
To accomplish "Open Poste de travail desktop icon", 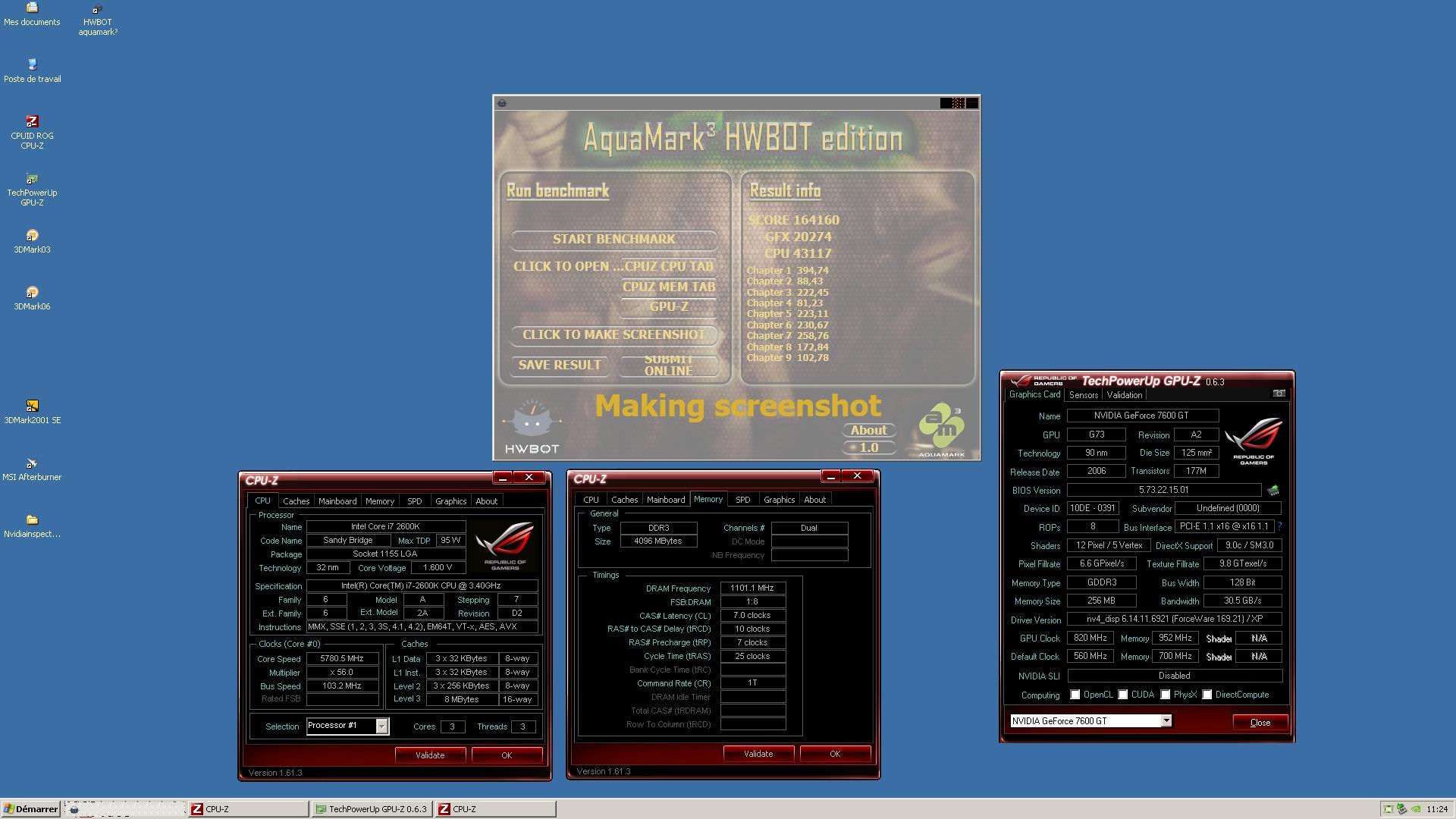I will [x=32, y=71].
